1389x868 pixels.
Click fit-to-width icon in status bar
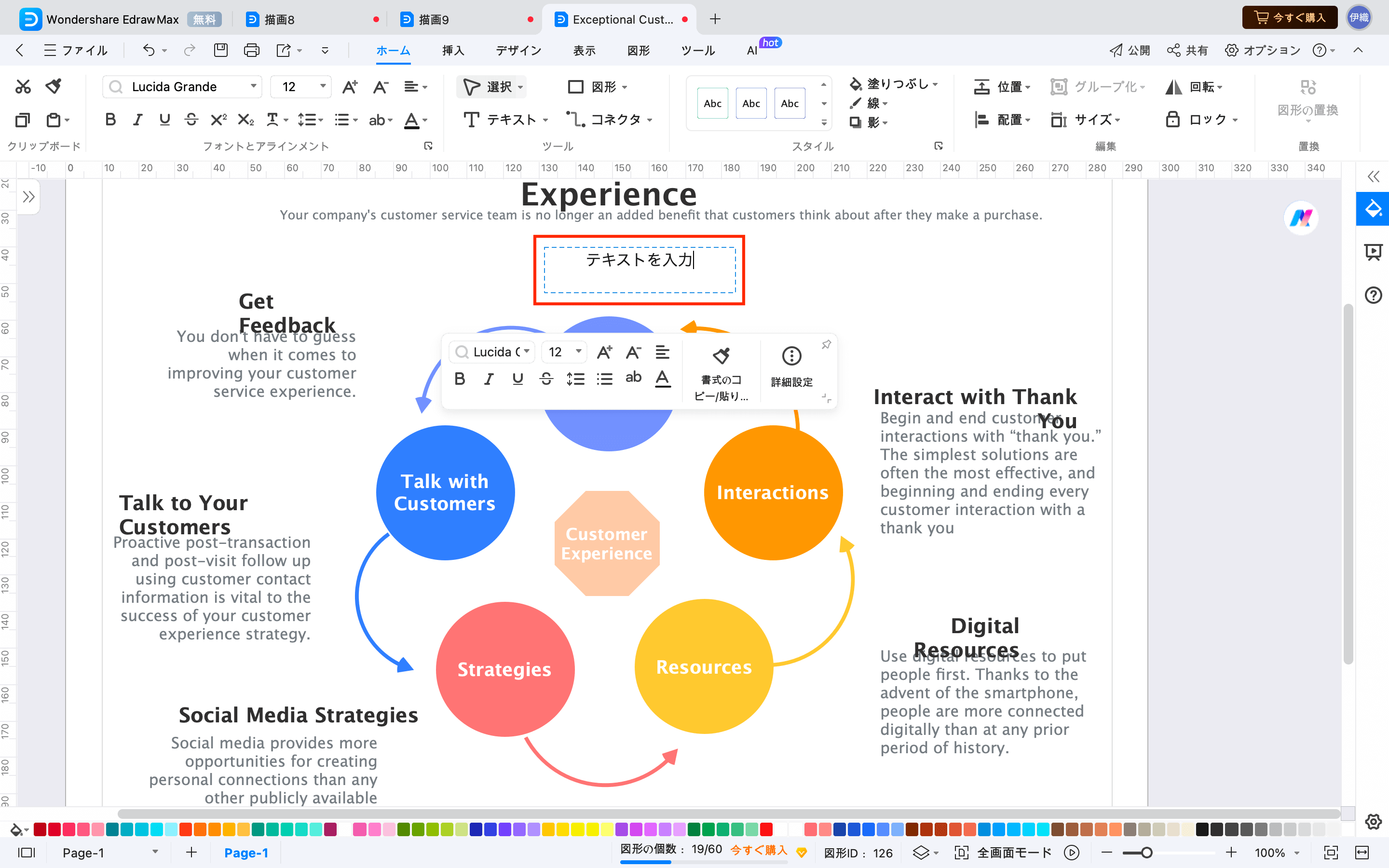1362,853
